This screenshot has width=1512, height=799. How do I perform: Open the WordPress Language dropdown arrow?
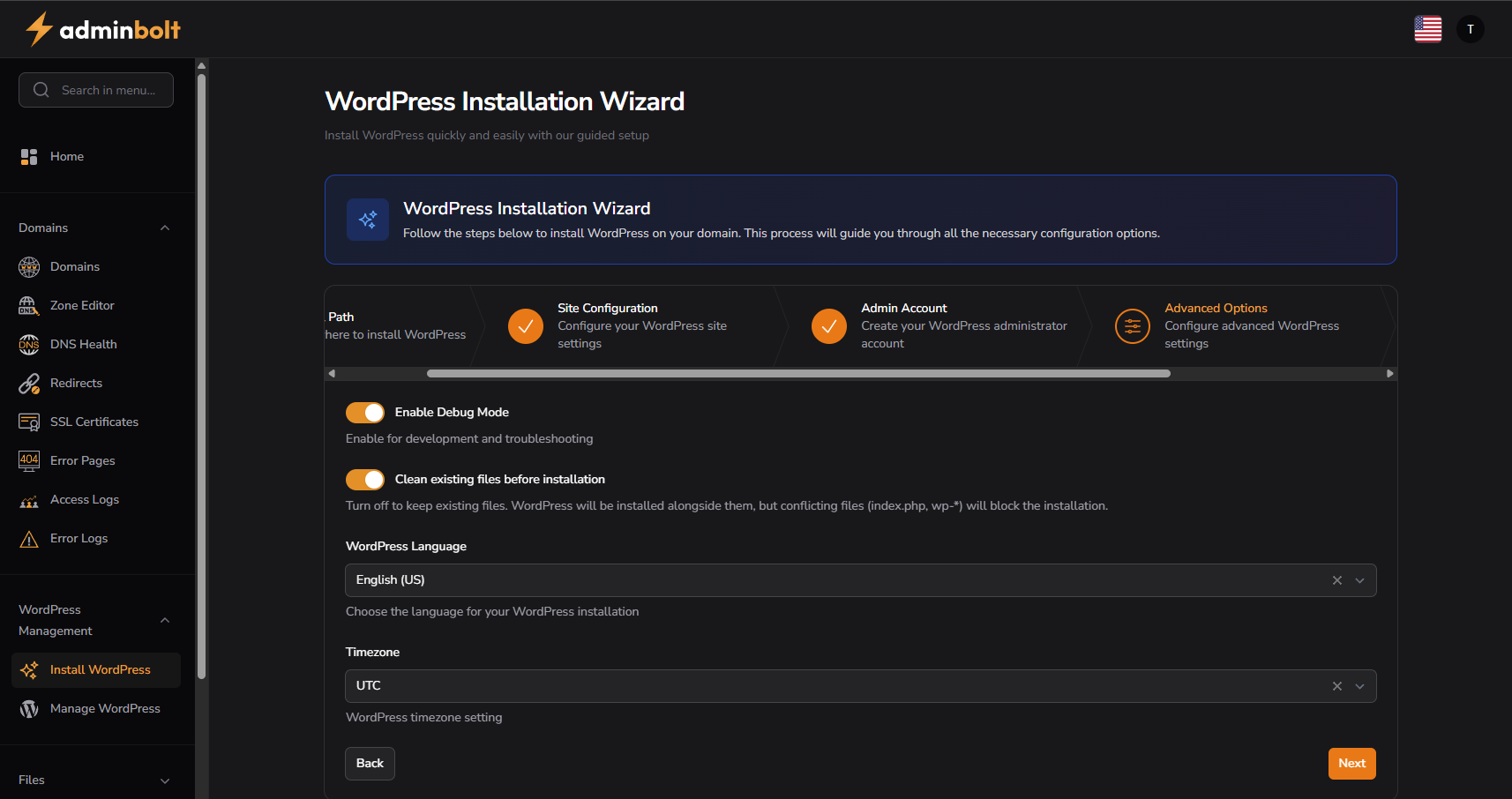click(1360, 580)
